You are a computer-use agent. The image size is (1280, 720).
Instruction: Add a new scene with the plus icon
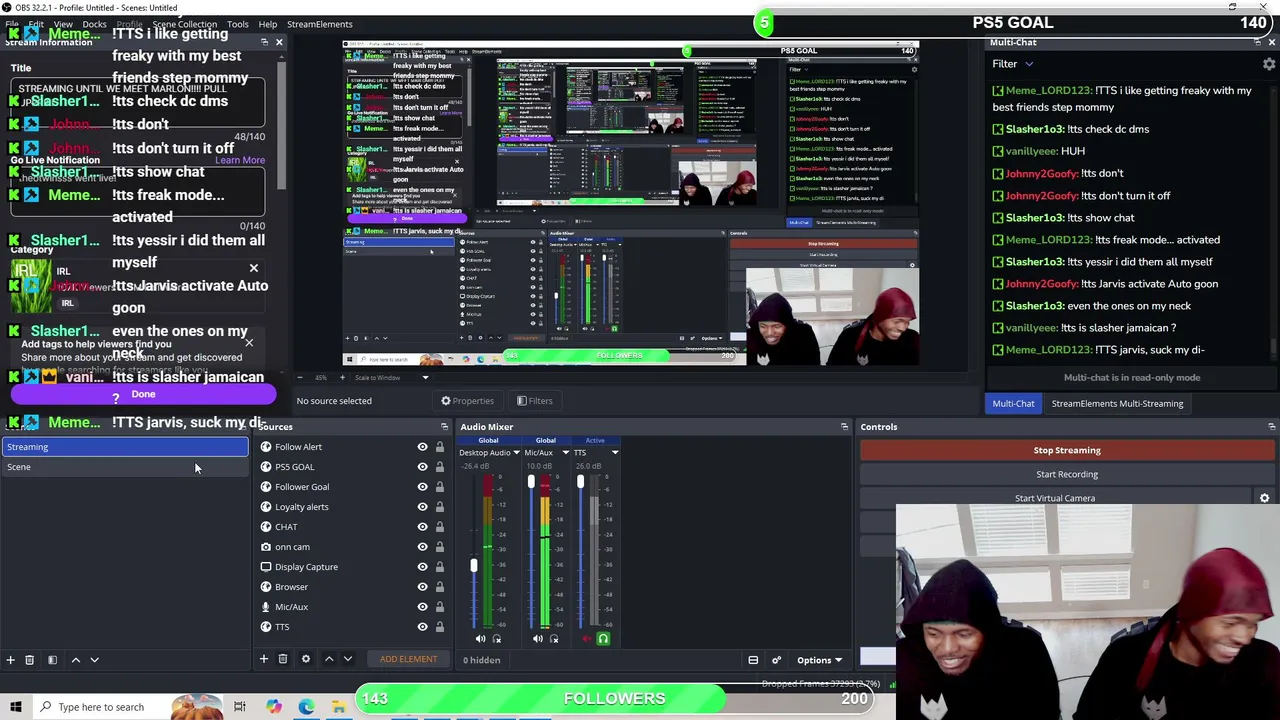coord(11,660)
